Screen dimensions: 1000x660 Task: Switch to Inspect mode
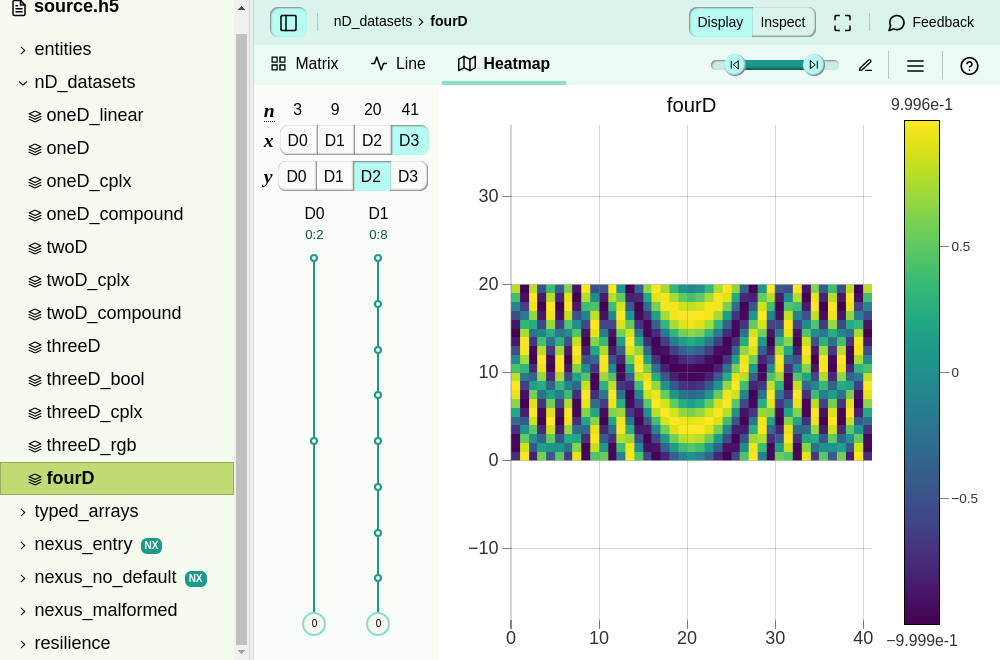coord(783,22)
